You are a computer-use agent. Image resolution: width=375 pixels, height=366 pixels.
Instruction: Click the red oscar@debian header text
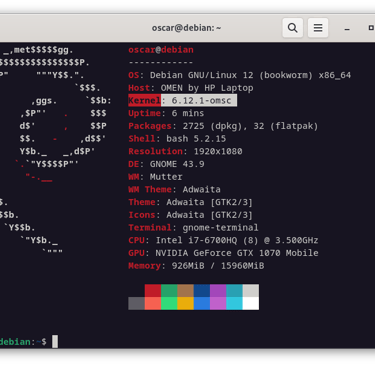pos(161,50)
